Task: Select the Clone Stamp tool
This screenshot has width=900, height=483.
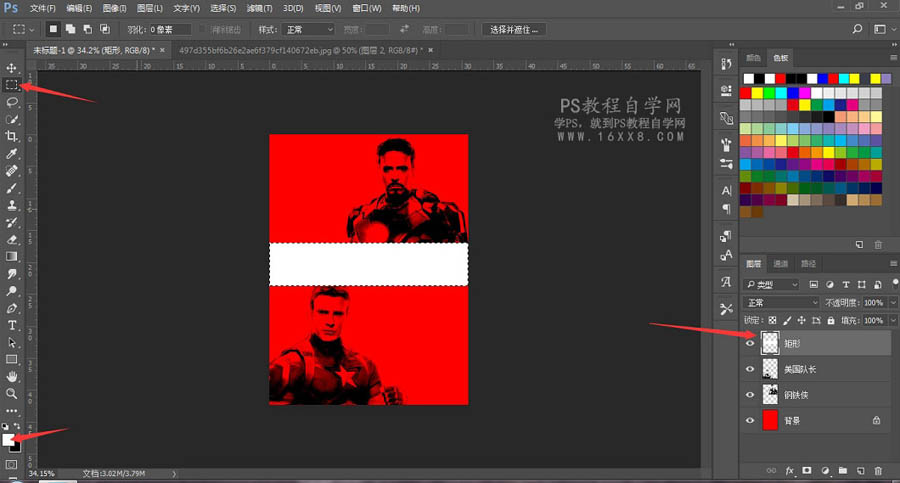Action: tap(11, 206)
